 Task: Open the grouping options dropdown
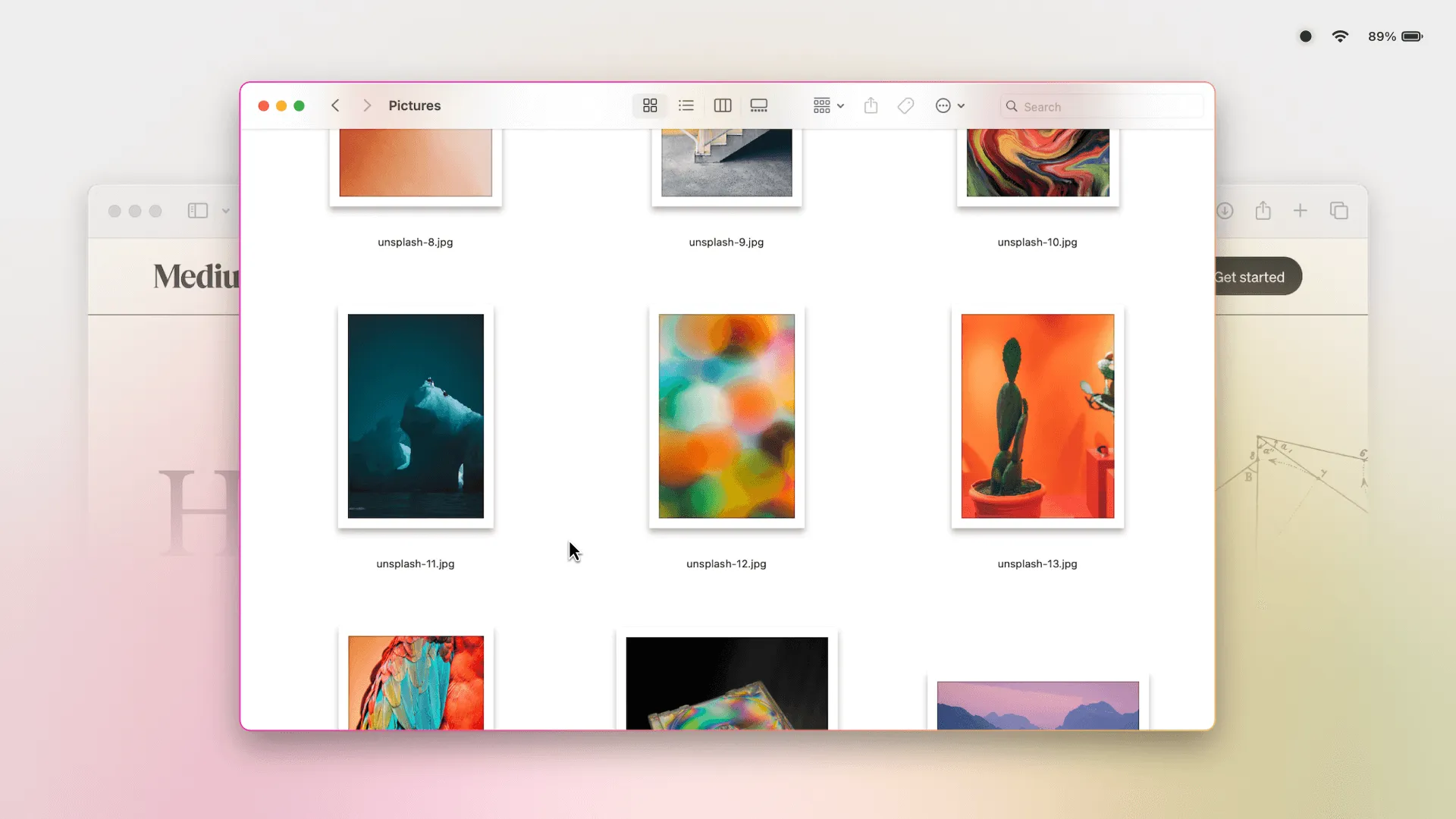[x=827, y=105]
